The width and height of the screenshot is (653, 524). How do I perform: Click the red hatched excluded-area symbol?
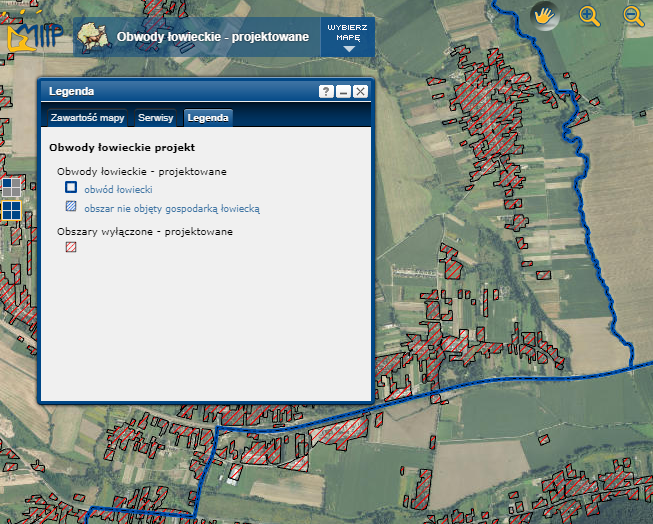(x=71, y=247)
